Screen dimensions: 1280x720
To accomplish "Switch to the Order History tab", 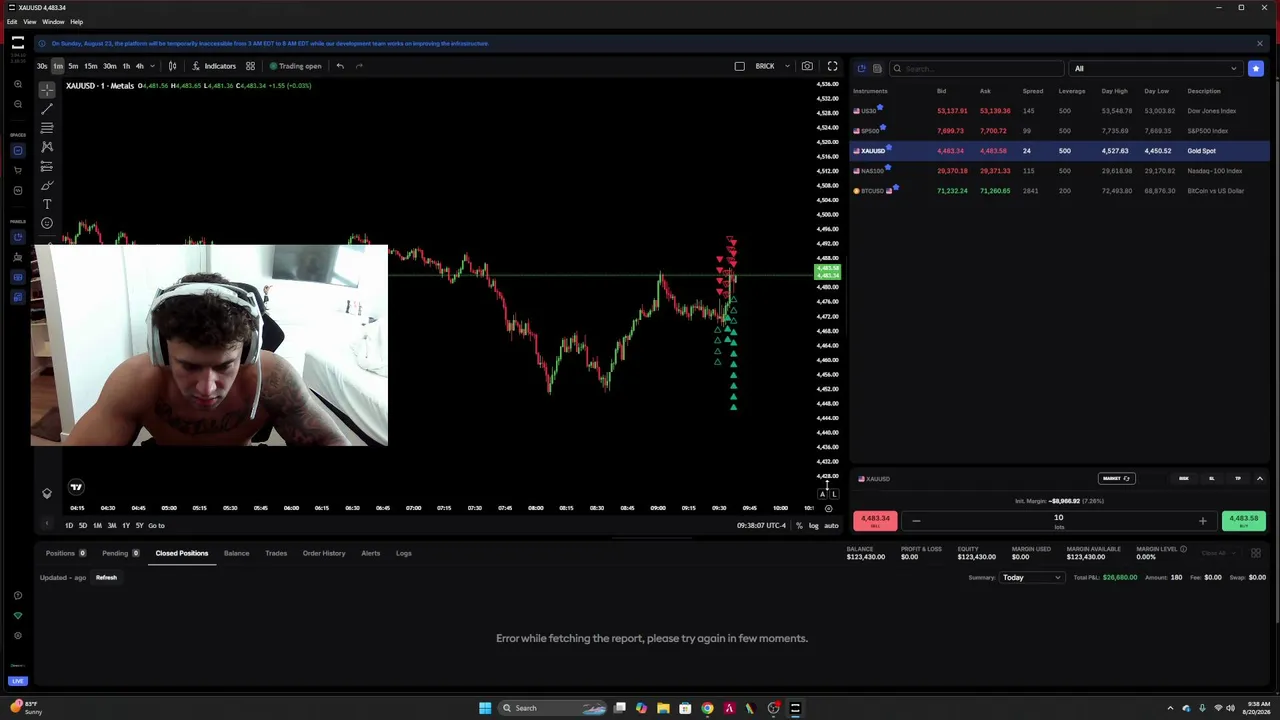I will click(324, 553).
